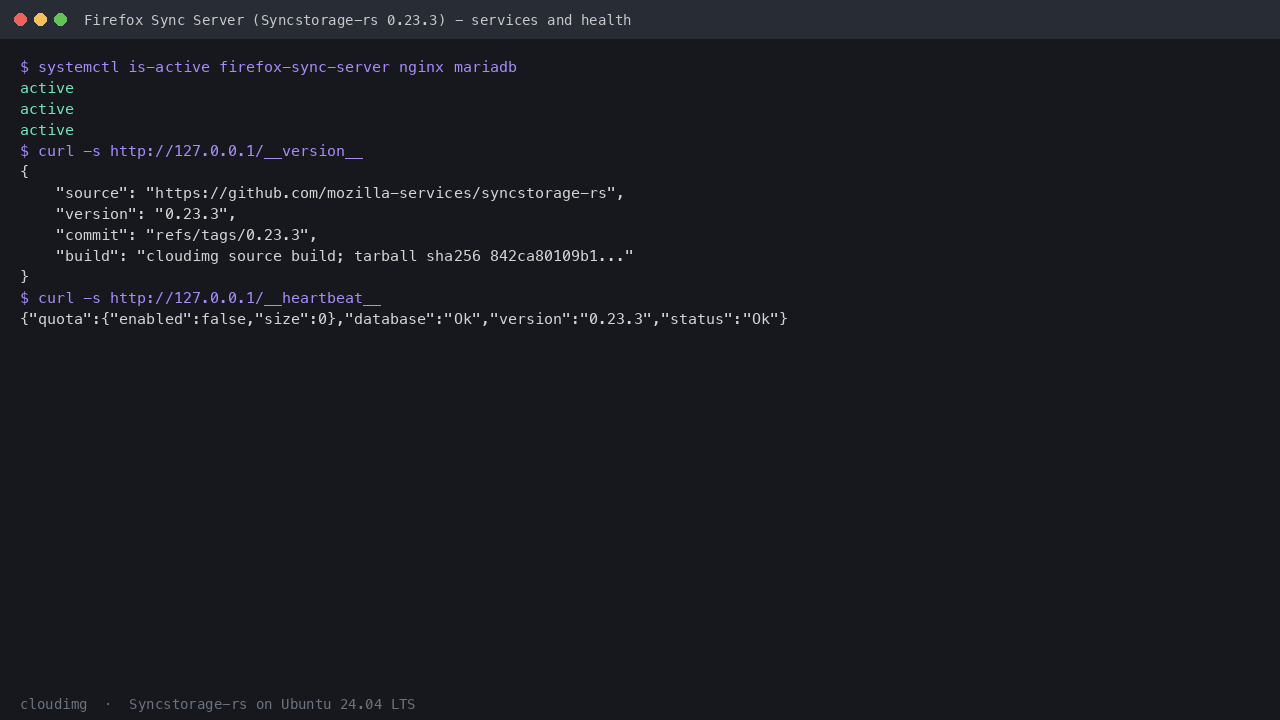Click the "source" github URL line

tap(340, 193)
